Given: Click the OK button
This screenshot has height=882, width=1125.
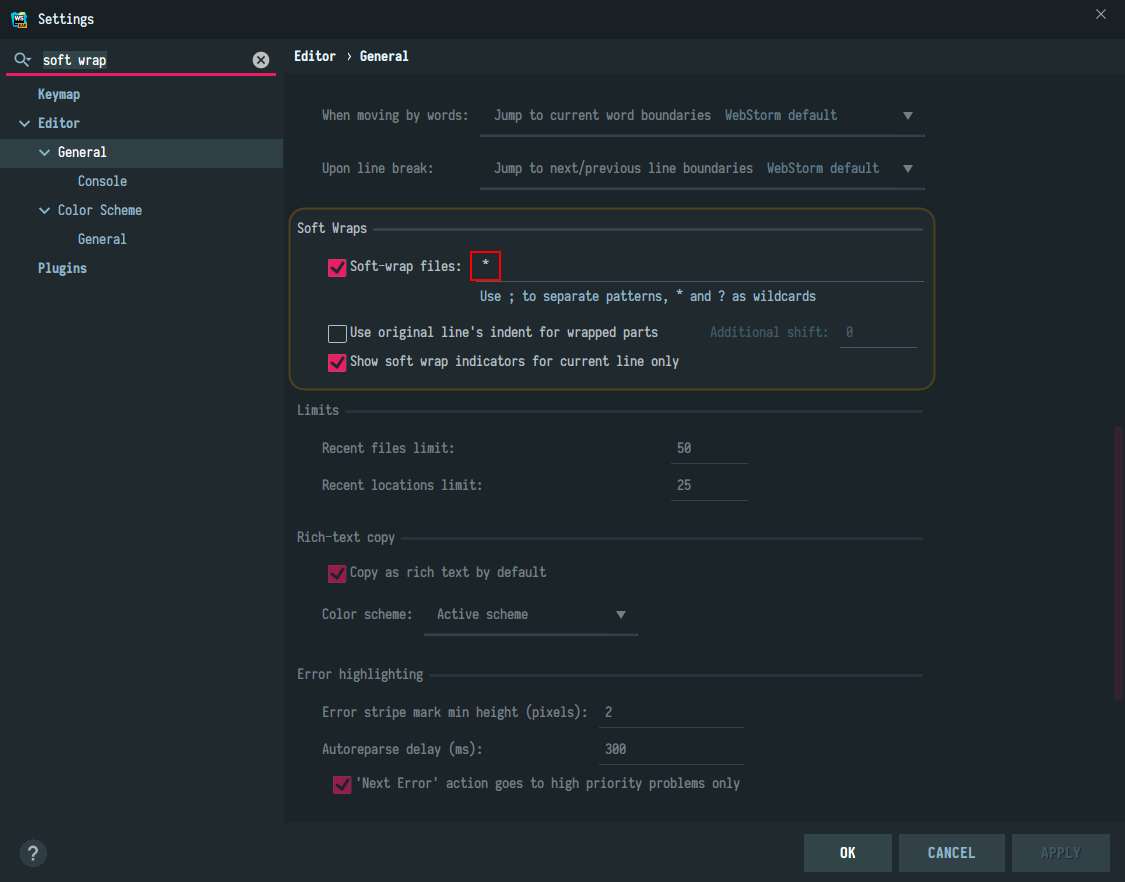Looking at the screenshot, I should click(847, 853).
